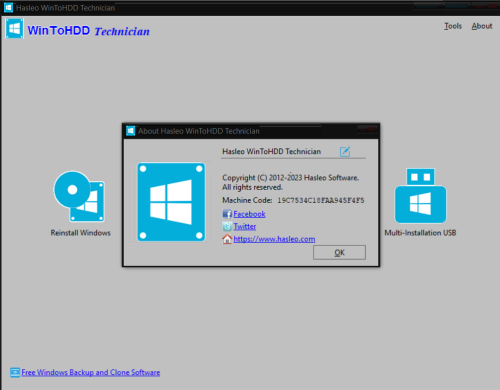The image size is (500, 390).
Task: Select the machine code 19C7534C18FAA945F4F5
Action: pyautogui.click(x=321, y=200)
